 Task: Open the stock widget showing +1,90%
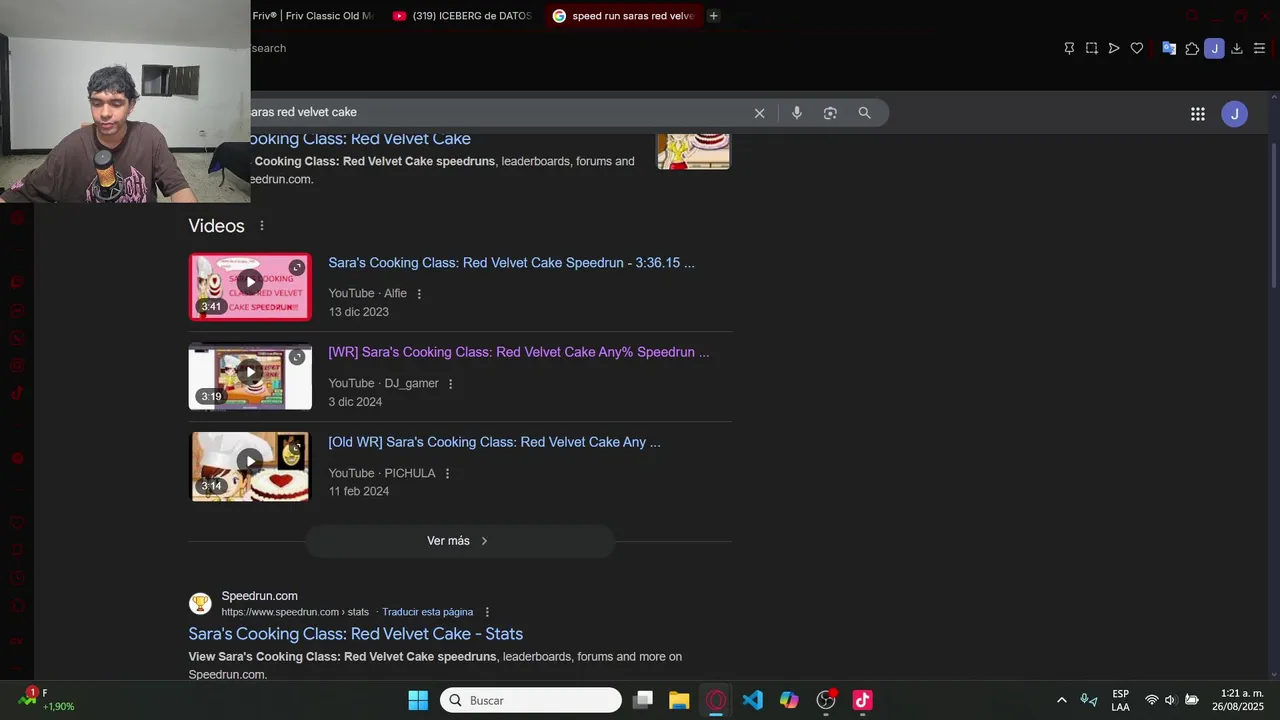point(46,700)
